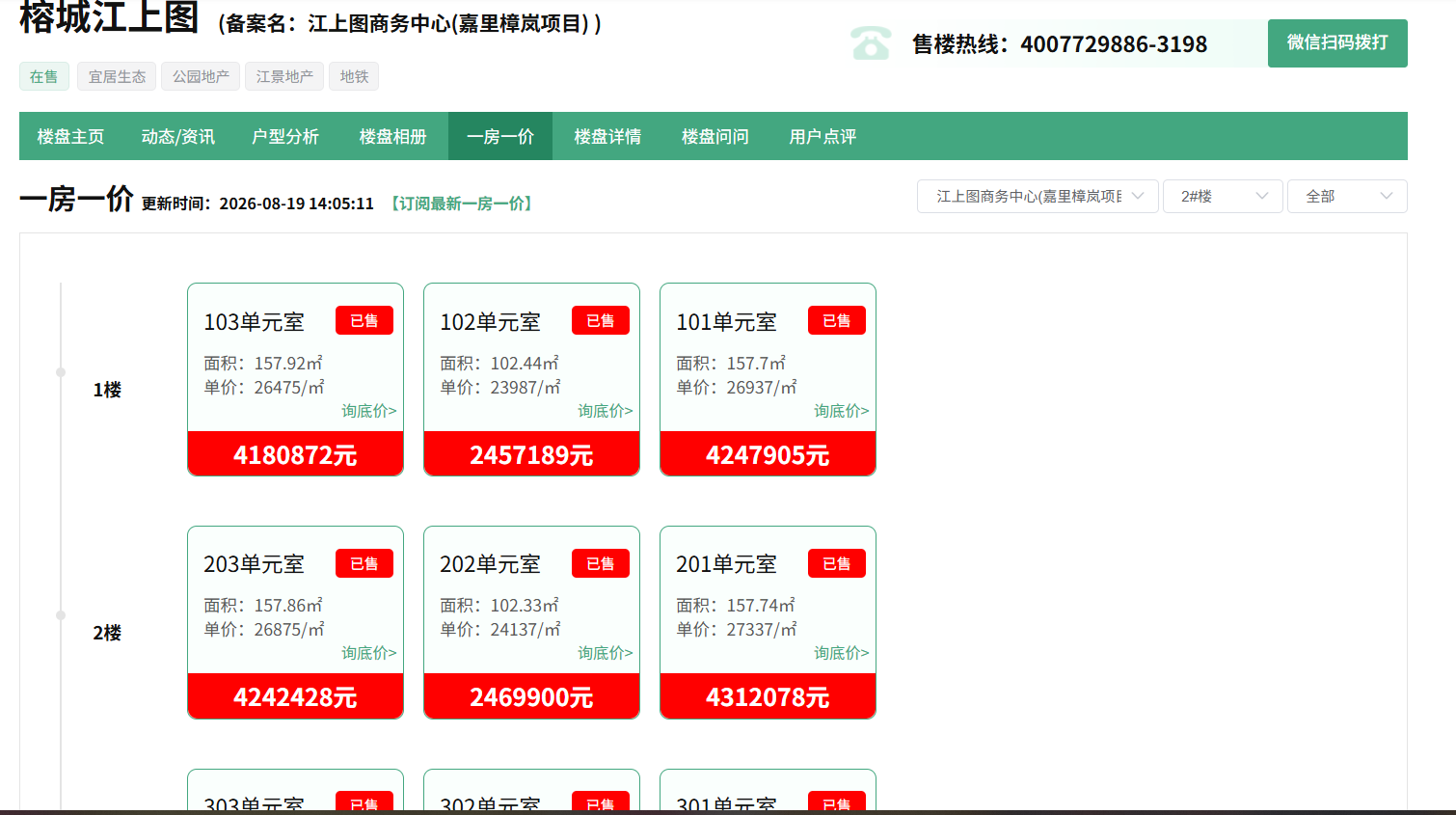This screenshot has height=815, width=1456.
Task: Click the 宜居生态 tag
Action: pos(117,76)
